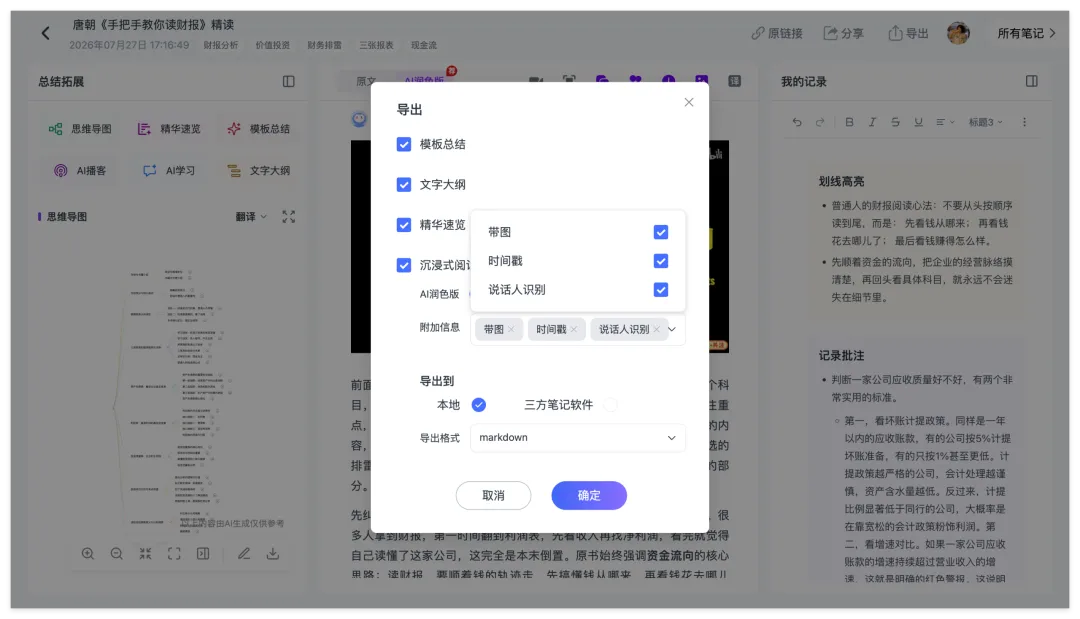
Task: Remove the 说话人识别 tag
Action: [656, 329]
